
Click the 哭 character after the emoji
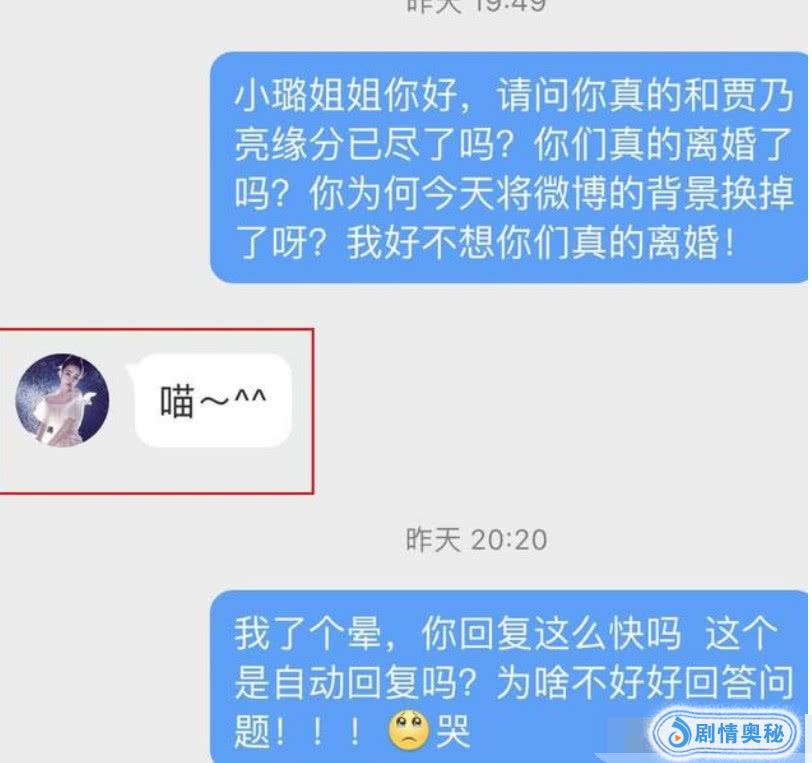453,731
